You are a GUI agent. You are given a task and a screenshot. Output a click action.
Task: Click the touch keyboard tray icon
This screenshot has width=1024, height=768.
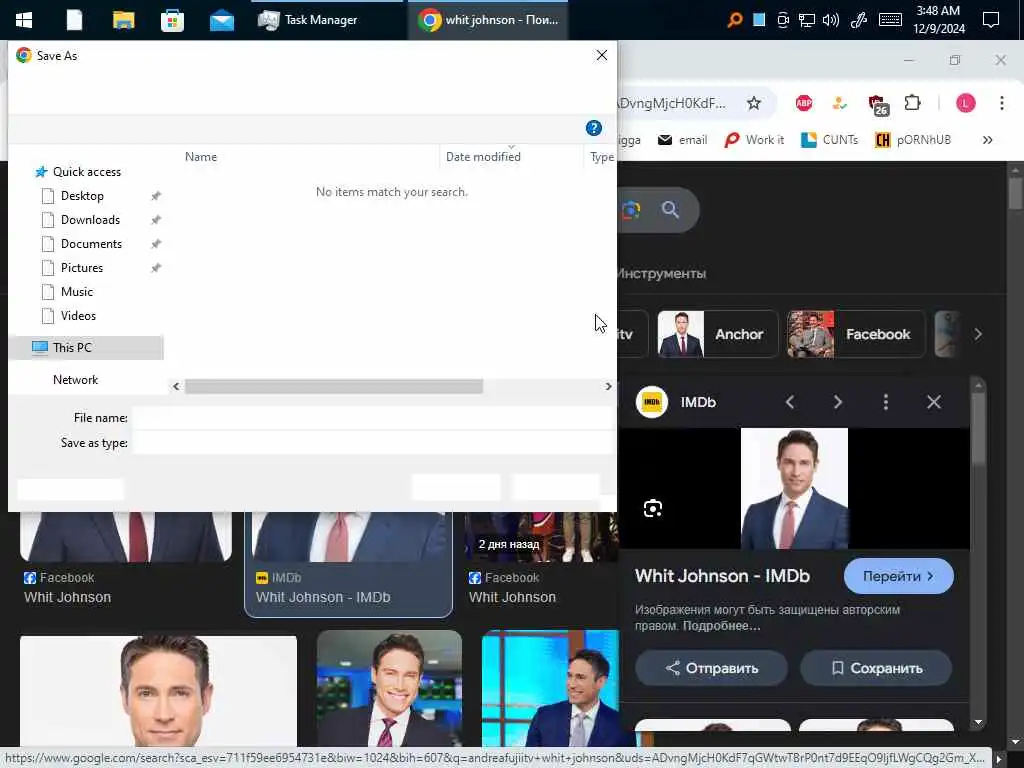(891, 20)
